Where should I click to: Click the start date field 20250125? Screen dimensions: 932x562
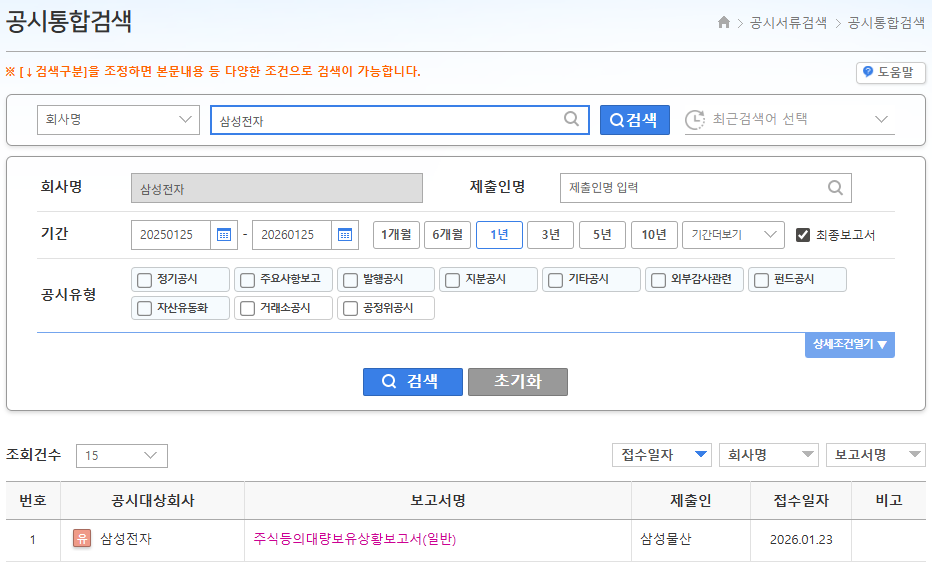[x=171, y=235]
